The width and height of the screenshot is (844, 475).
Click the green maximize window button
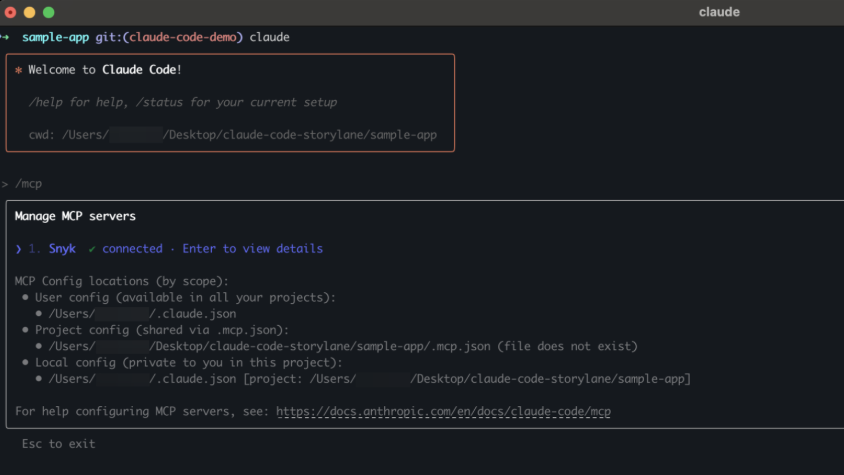coord(48,12)
